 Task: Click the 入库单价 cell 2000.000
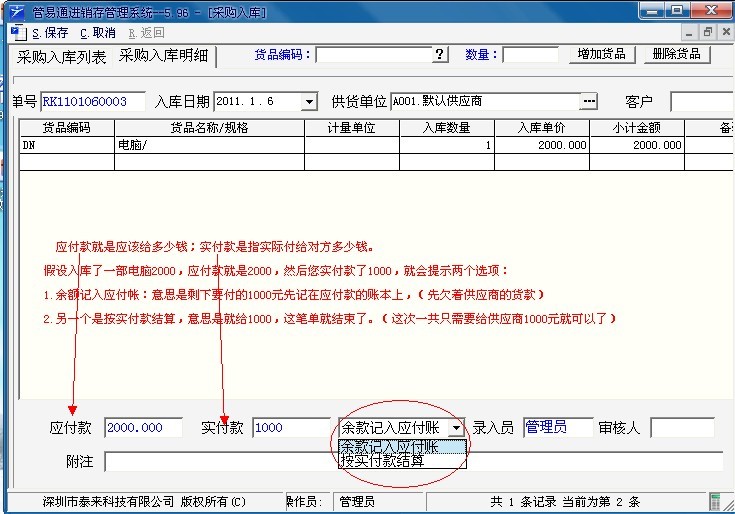point(542,145)
